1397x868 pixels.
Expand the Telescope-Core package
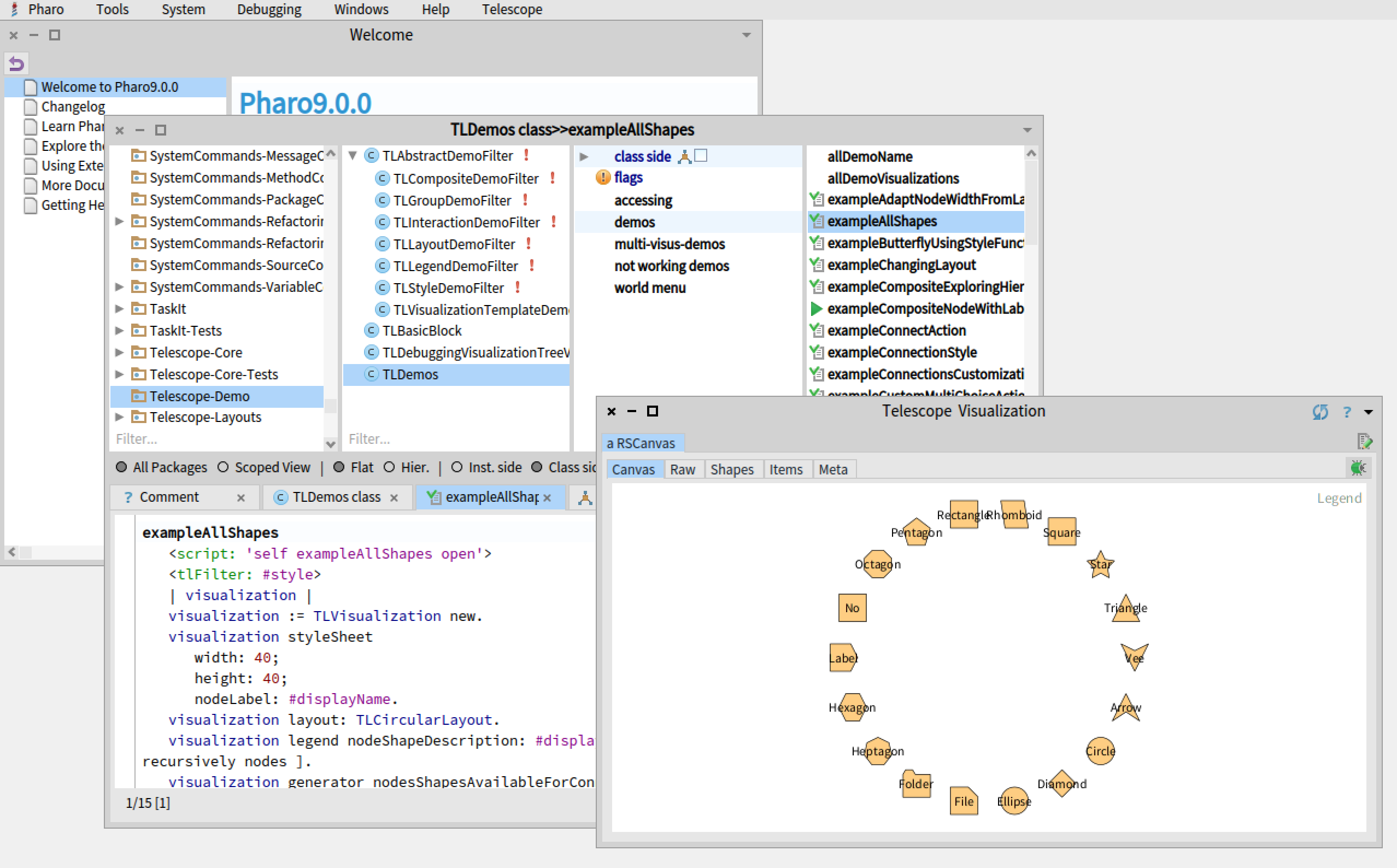(119, 353)
